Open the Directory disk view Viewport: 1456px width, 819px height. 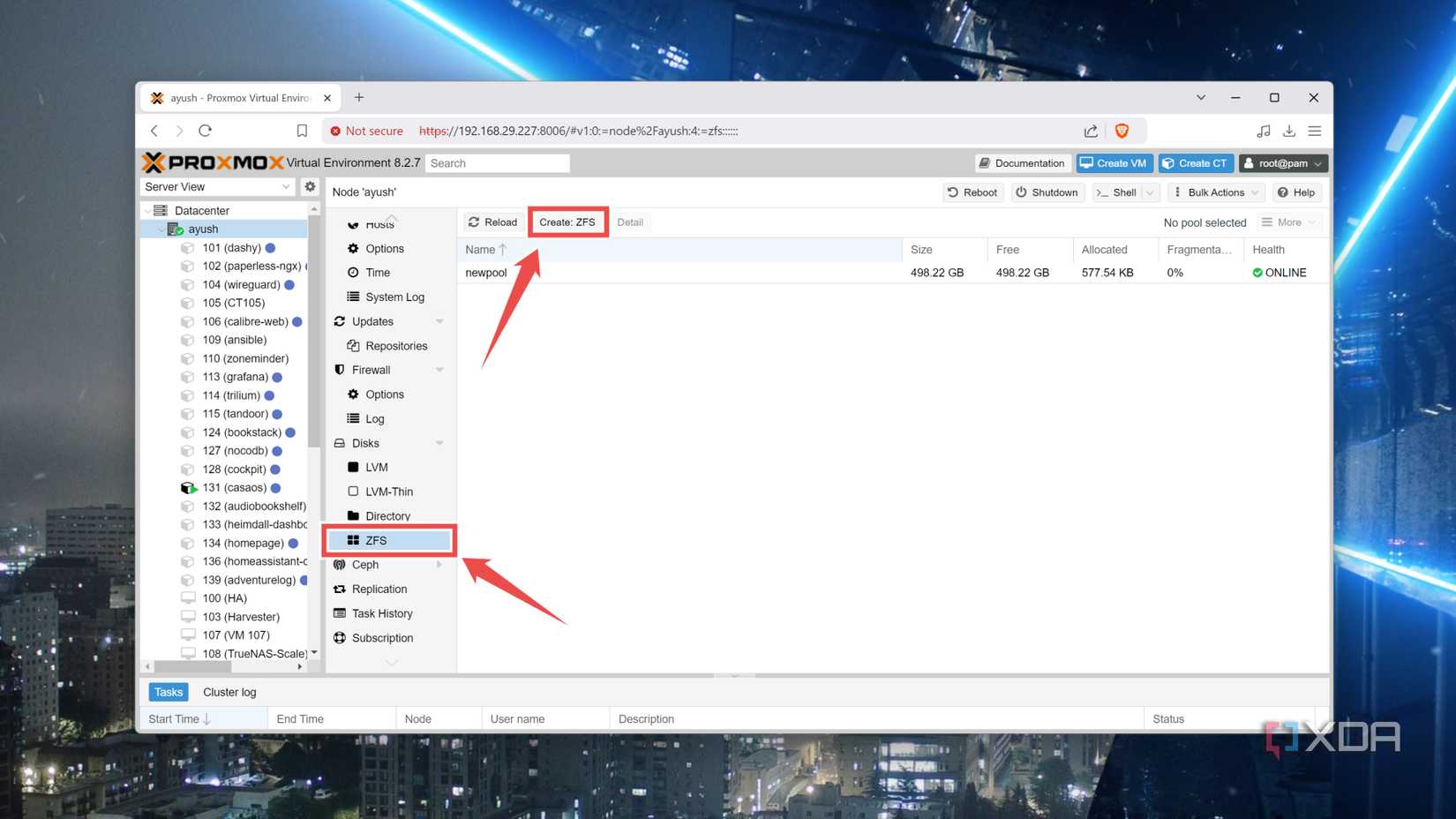(x=387, y=515)
